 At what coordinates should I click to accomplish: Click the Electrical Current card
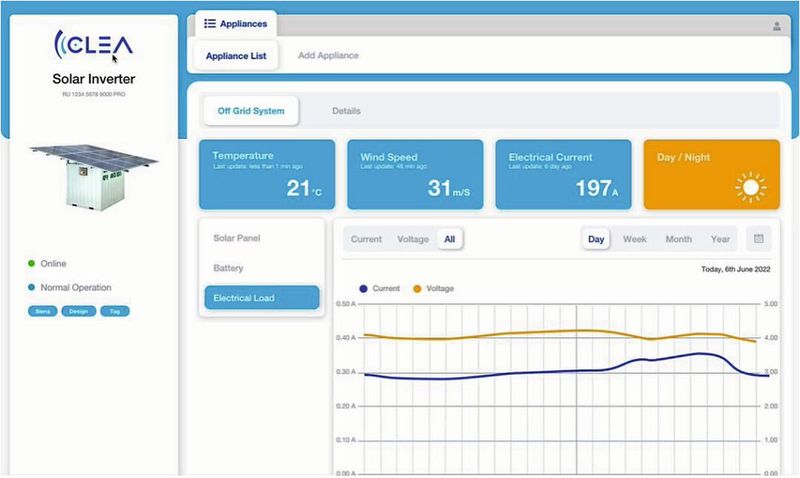(x=563, y=174)
